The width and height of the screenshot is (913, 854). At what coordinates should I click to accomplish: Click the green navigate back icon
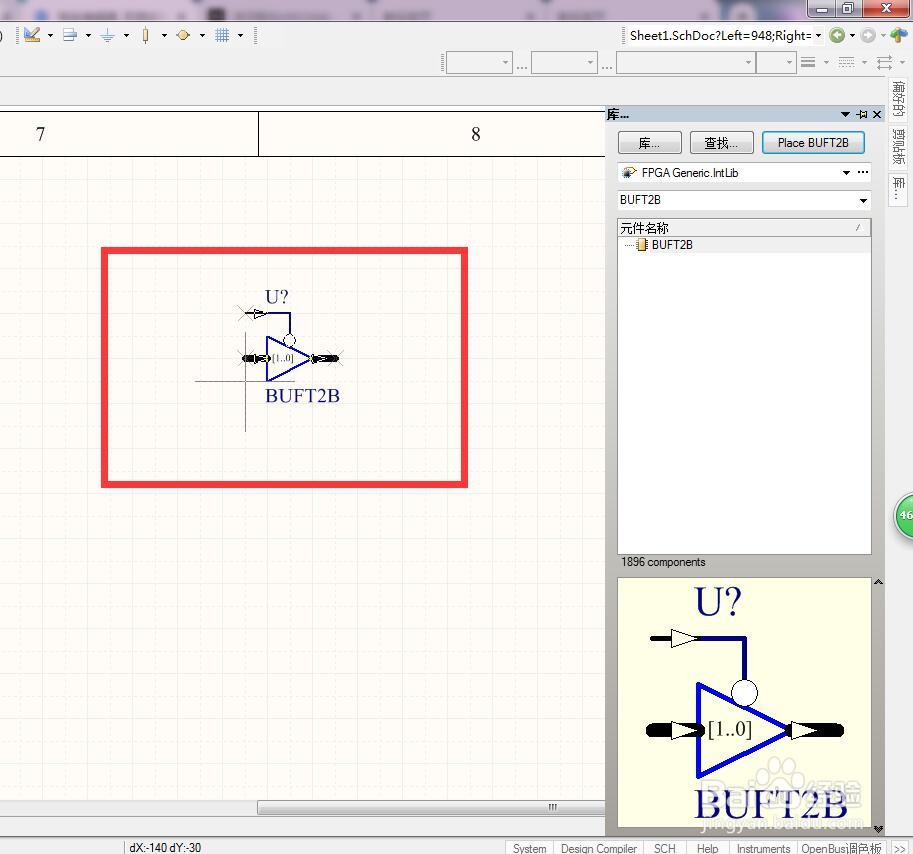[x=837, y=36]
